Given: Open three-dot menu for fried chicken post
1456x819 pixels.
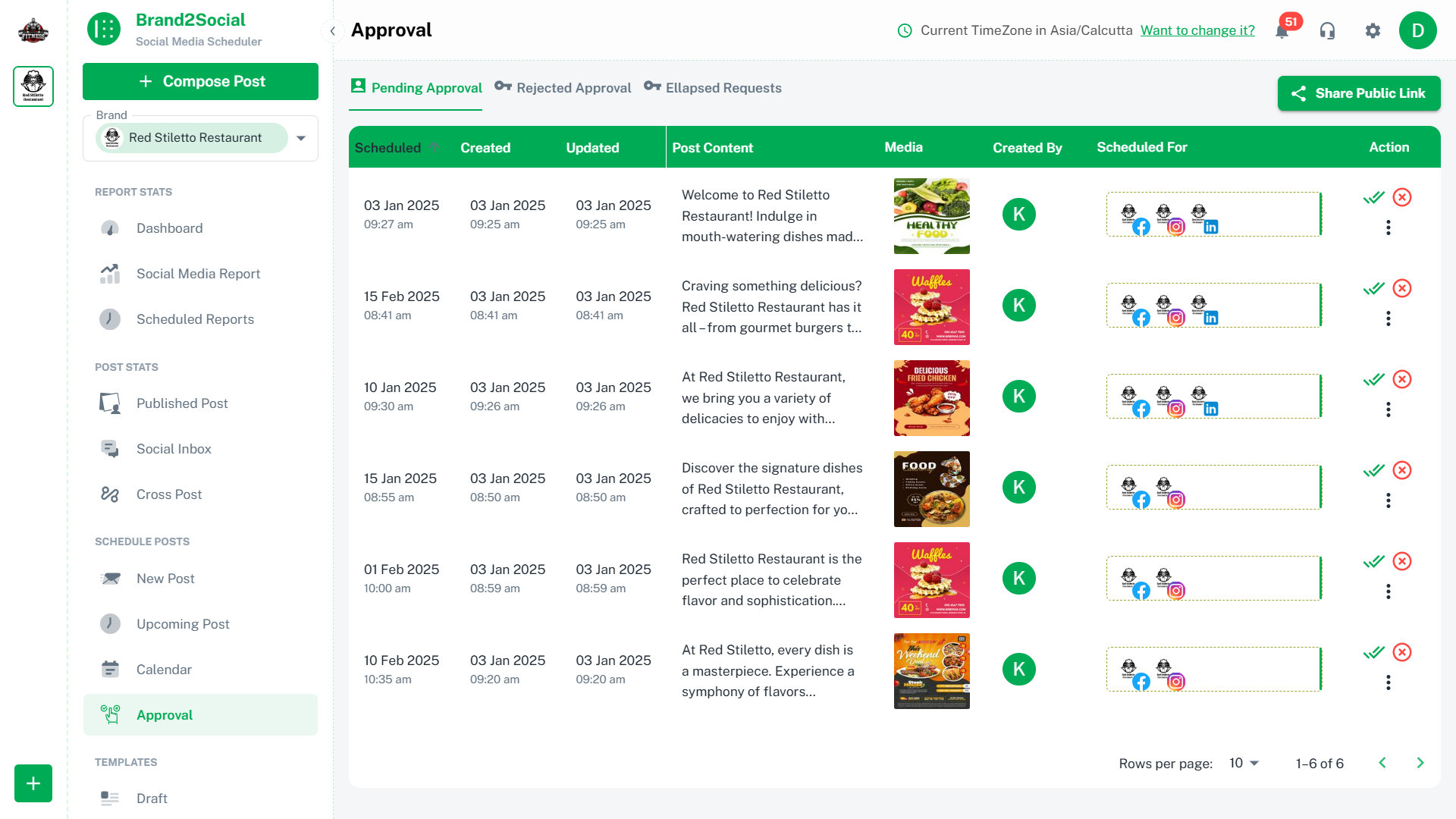Looking at the screenshot, I should (1388, 409).
